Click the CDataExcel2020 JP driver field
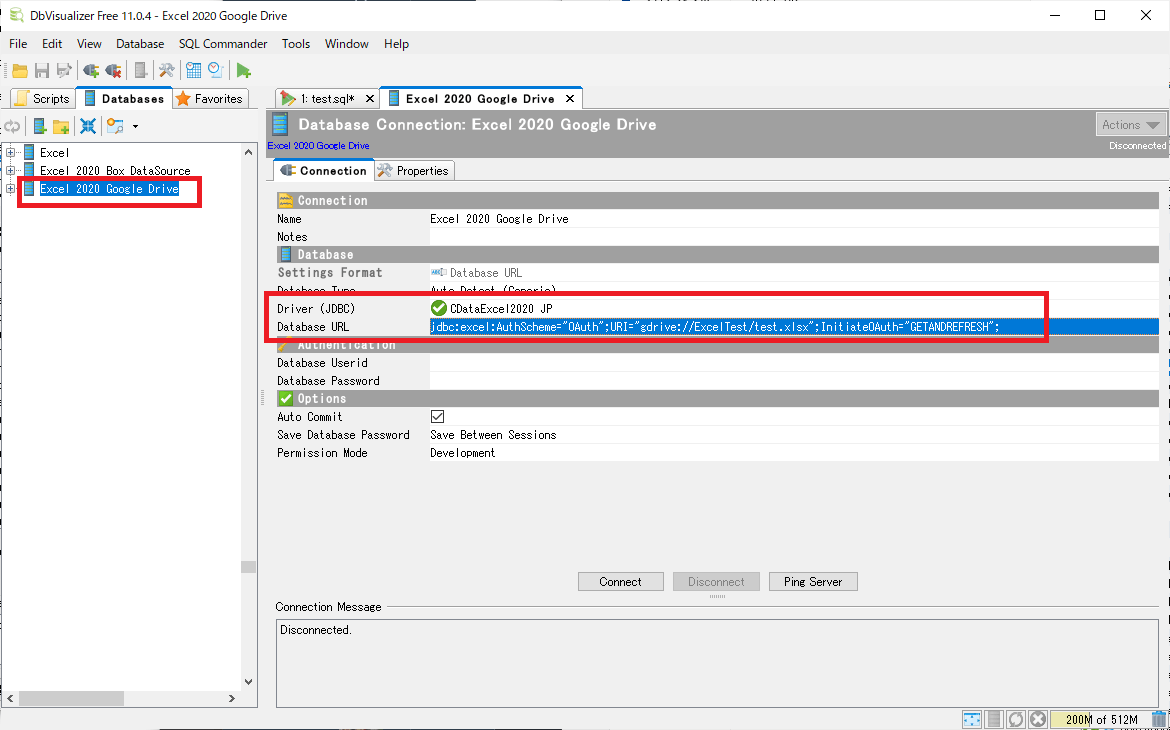This screenshot has width=1170, height=730. (794, 308)
